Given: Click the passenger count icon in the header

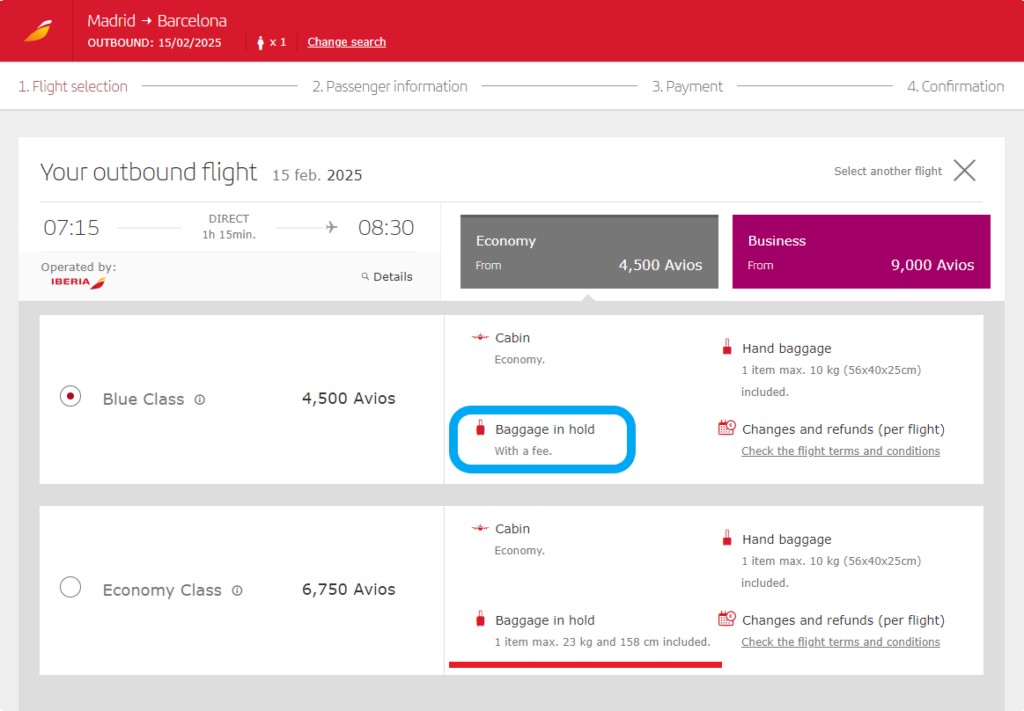Looking at the screenshot, I should coord(262,42).
